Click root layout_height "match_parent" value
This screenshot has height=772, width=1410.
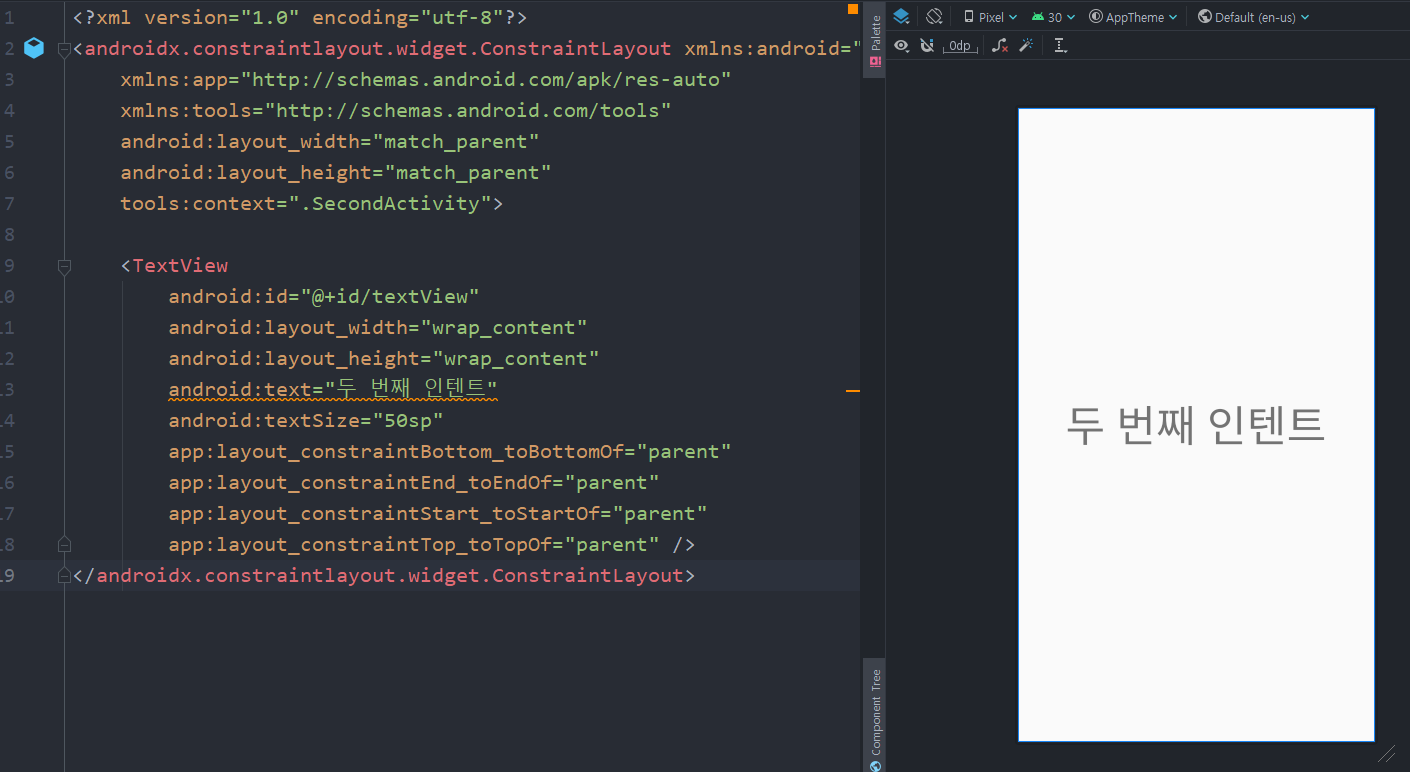[468, 172]
